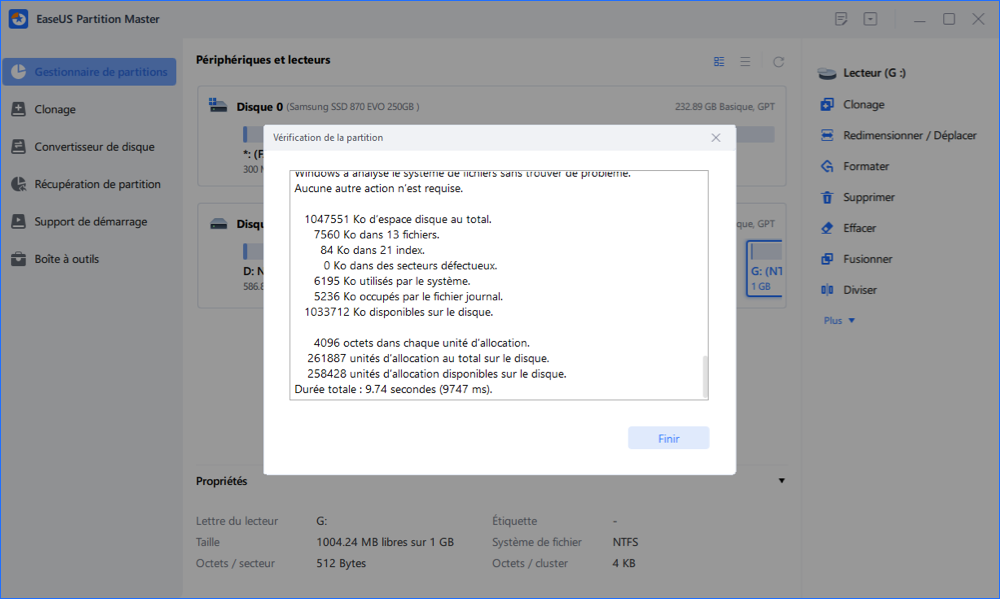Click '1004.24 MB libres sur 1 GB' value

(x=385, y=542)
